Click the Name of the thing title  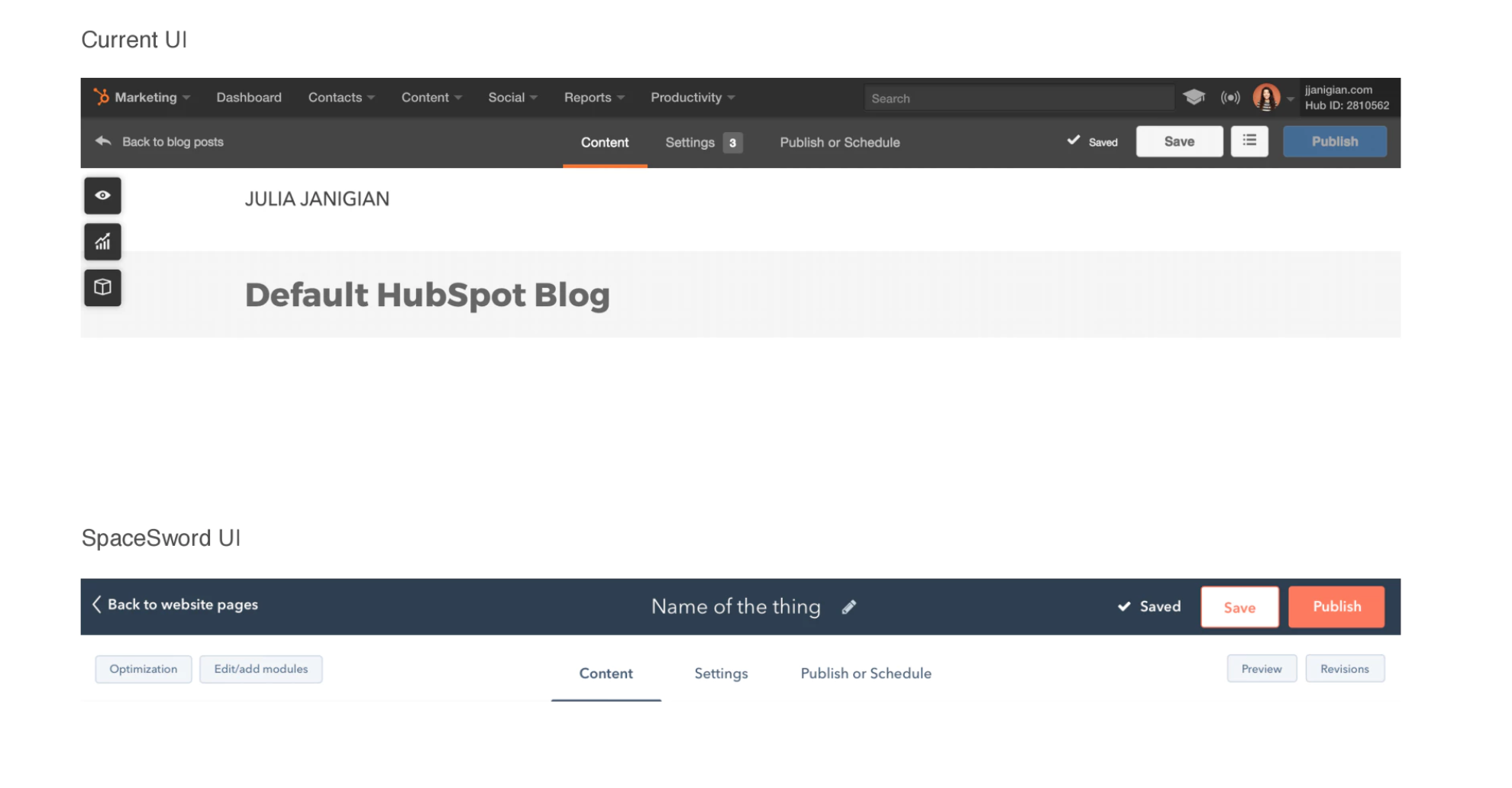click(x=736, y=606)
